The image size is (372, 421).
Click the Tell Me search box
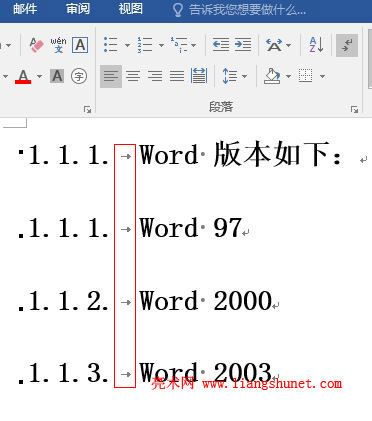[x=239, y=10]
